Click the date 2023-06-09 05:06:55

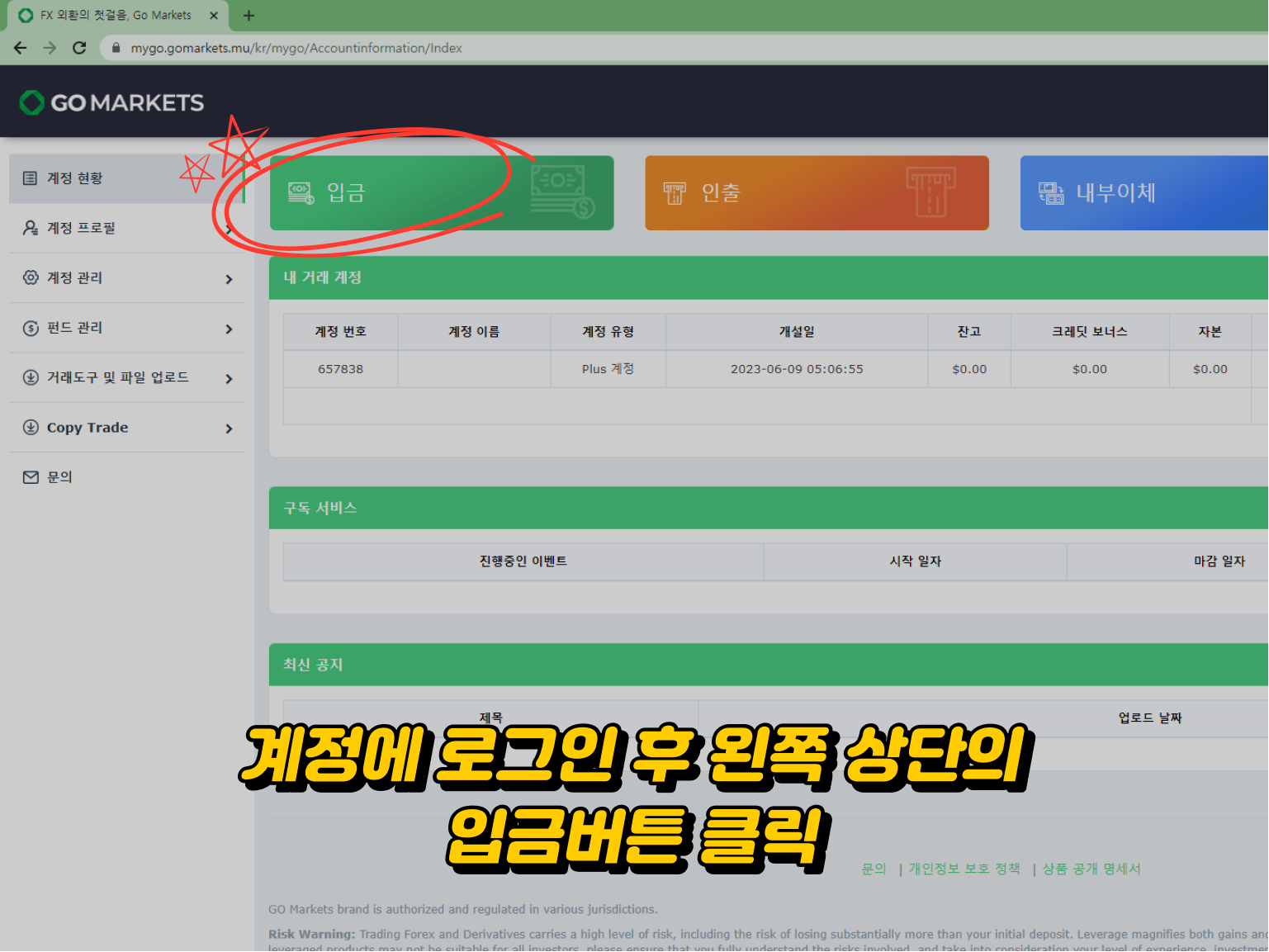point(797,369)
